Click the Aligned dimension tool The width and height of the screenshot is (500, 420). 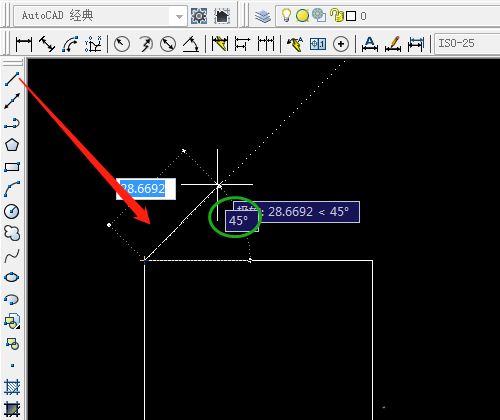click(47, 44)
